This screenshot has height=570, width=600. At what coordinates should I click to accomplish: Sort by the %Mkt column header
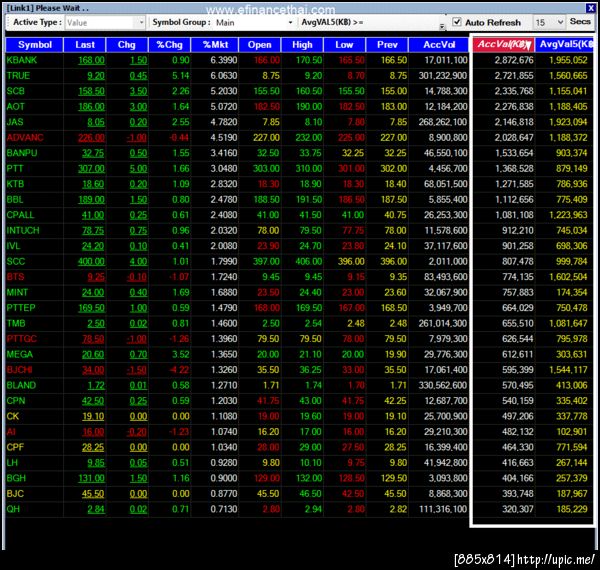click(x=215, y=45)
